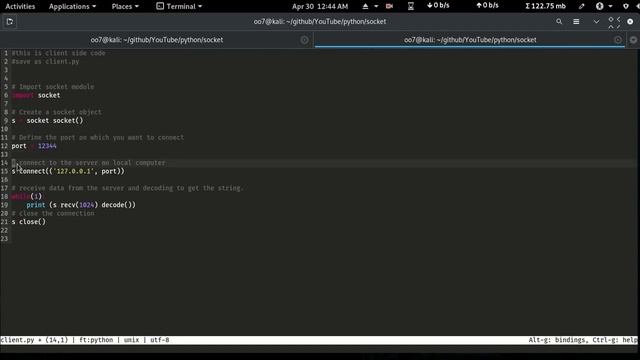This screenshot has width=640, height=360.
Task: Click the date and time clock
Action: coord(320,6)
